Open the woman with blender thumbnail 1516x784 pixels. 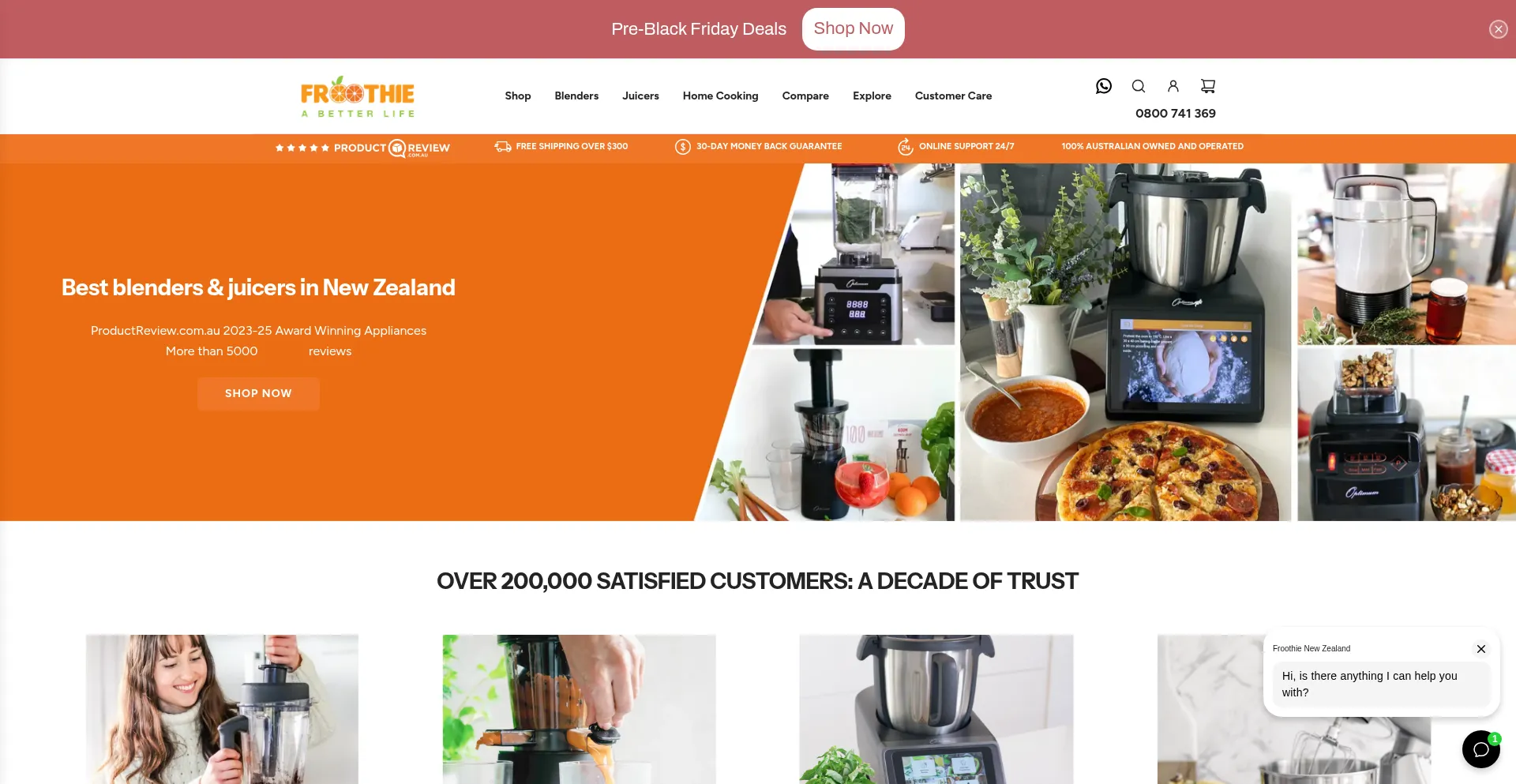(222, 709)
